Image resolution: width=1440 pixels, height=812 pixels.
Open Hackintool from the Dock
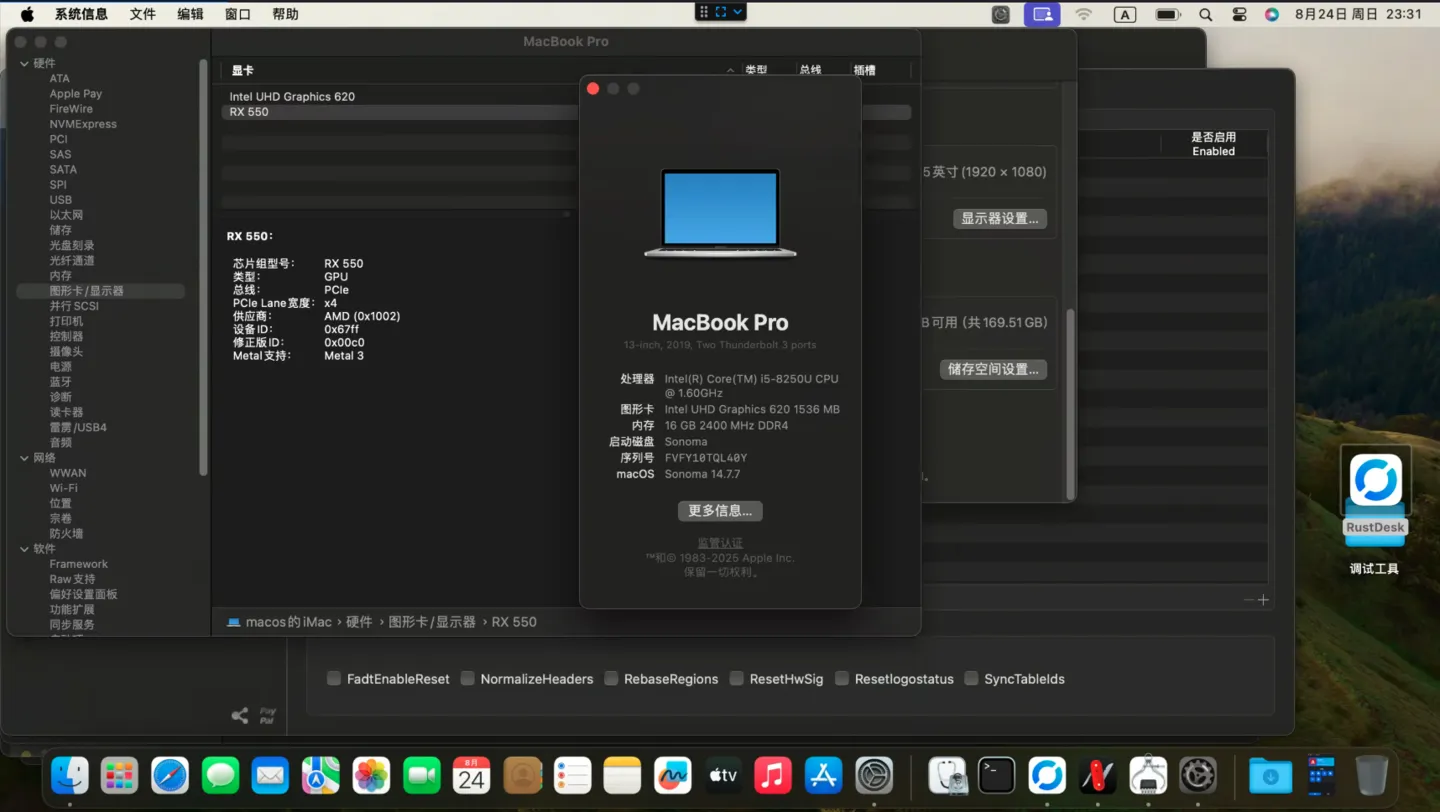1097,775
